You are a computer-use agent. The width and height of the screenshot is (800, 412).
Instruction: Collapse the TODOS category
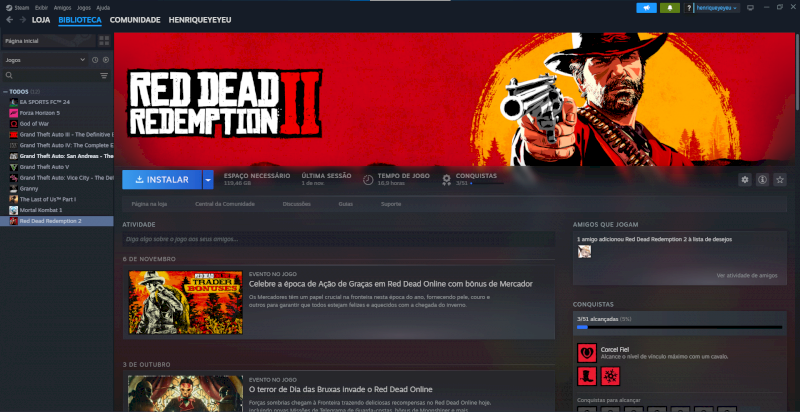click(x=5, y=92)
